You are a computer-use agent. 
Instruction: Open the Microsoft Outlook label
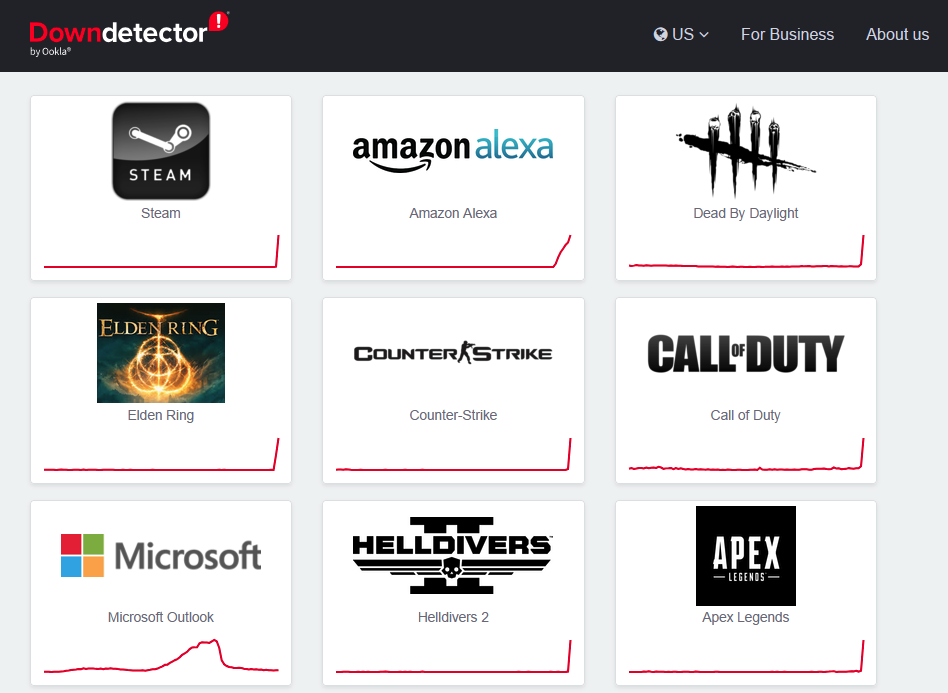click(161, 617)
